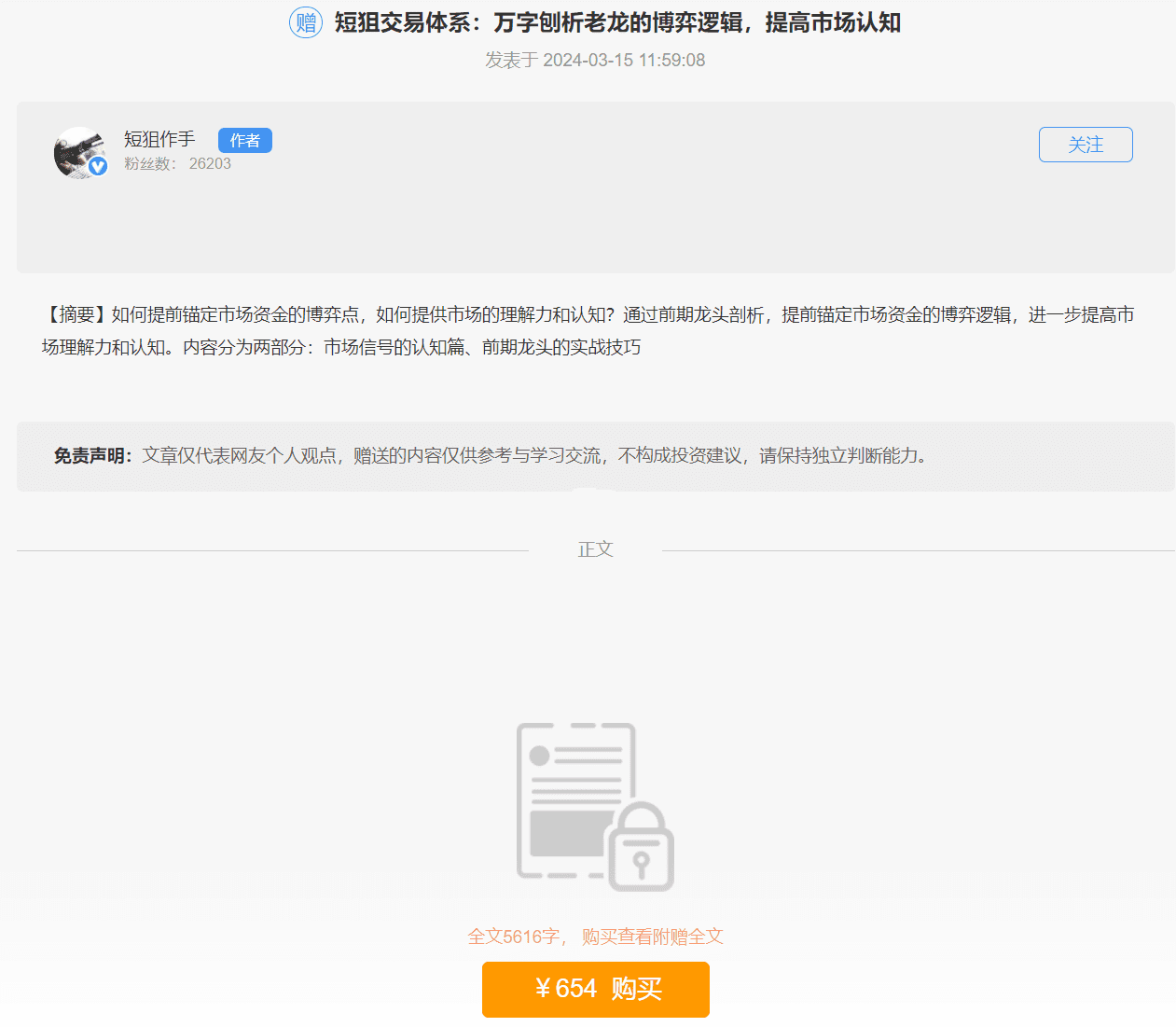Click the 正文 section heading
The image size is (1176, 1027).
tap(596, 549)
